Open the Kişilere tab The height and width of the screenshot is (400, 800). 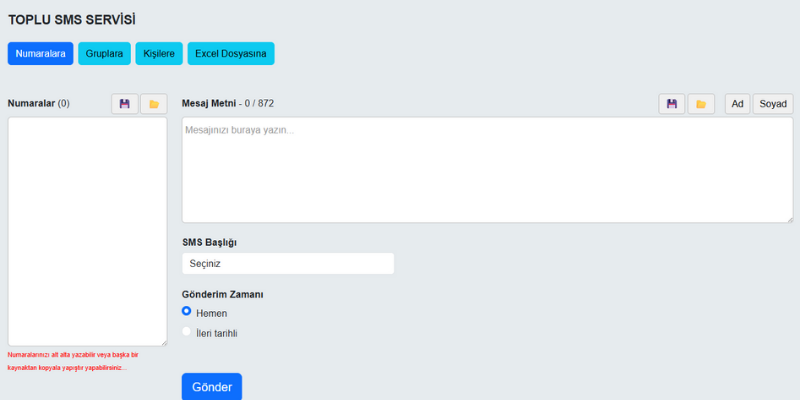(x=159, y=53)
